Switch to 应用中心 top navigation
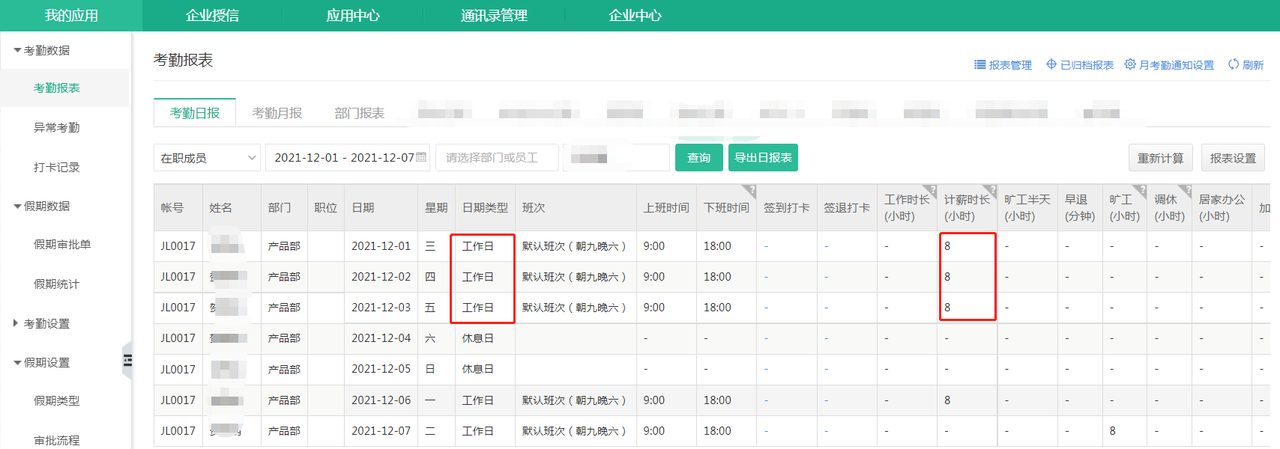The image size is (1280, 449). point(353,16)
